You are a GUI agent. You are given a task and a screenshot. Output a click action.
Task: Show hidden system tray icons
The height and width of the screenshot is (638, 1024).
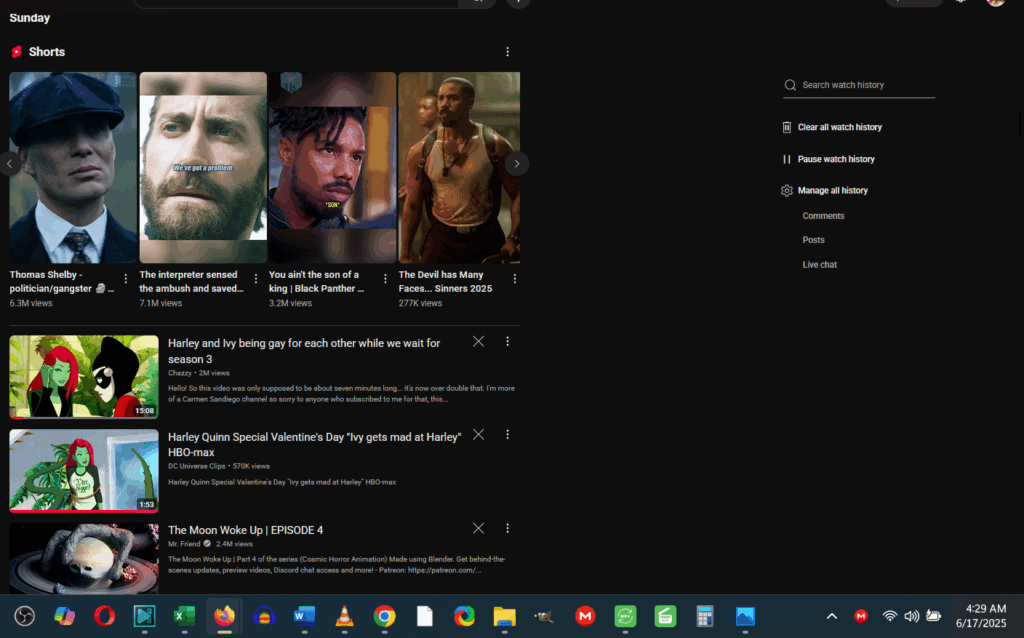pyautogui.click(x=832, y=616)
